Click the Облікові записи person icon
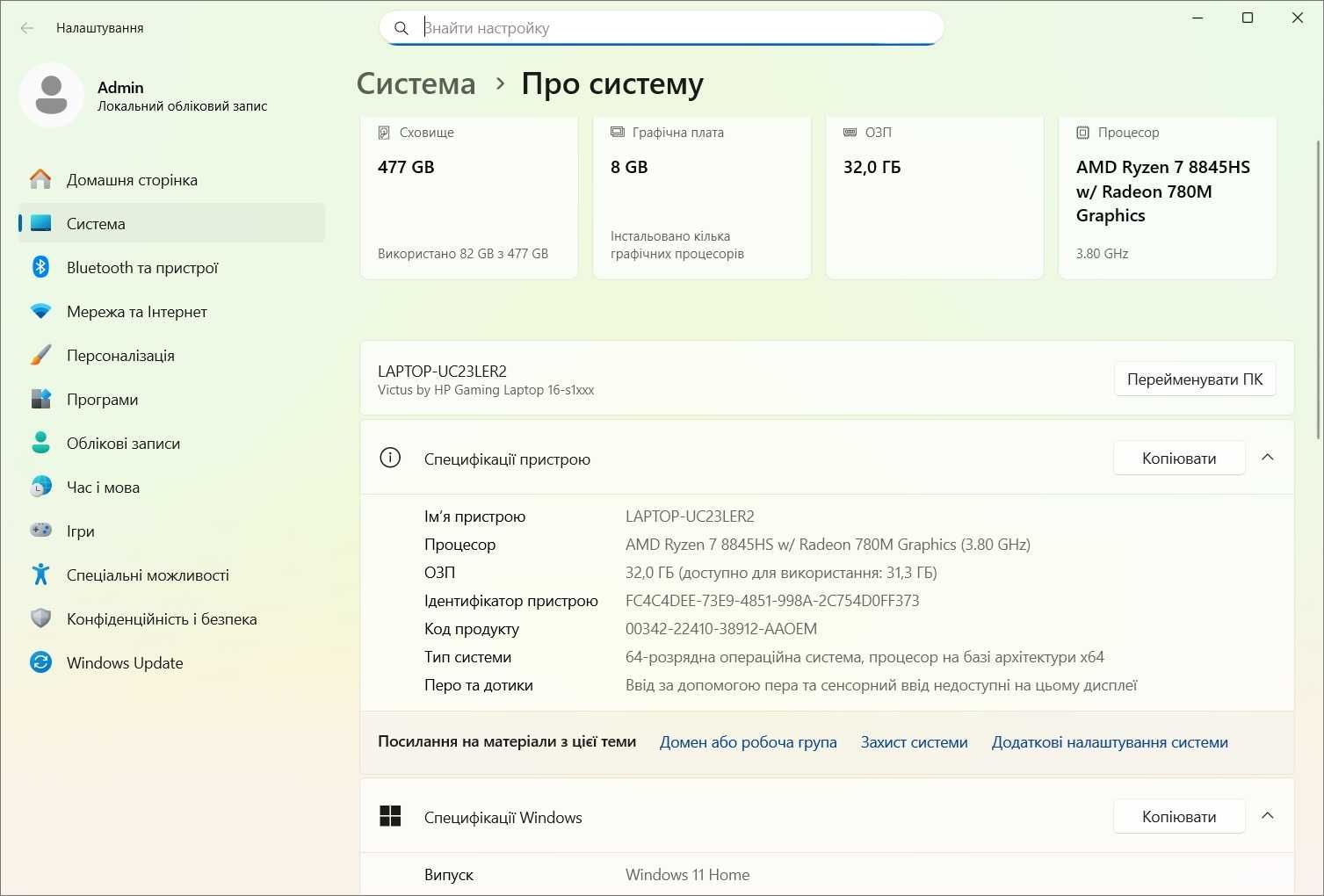 tap(40, 443)
